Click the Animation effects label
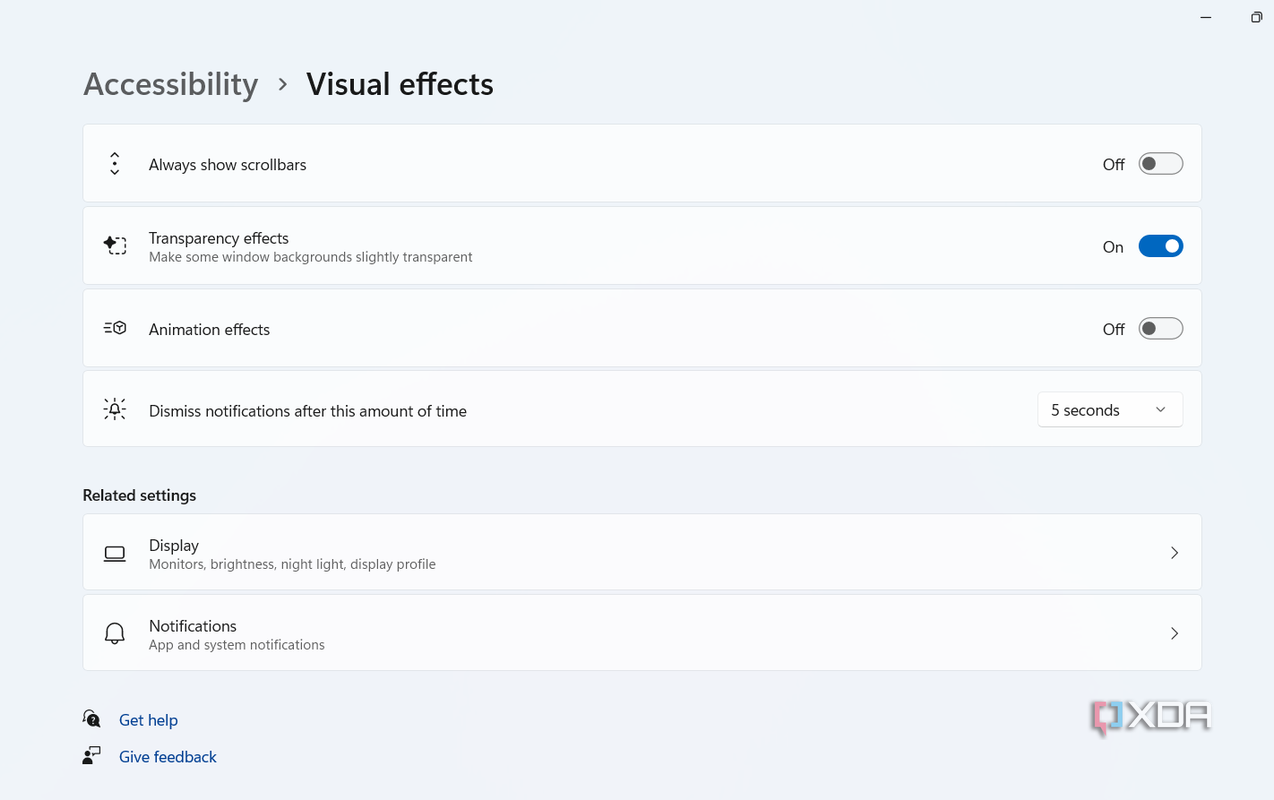This screenshot has height=800, width=1274. (210, 330)
